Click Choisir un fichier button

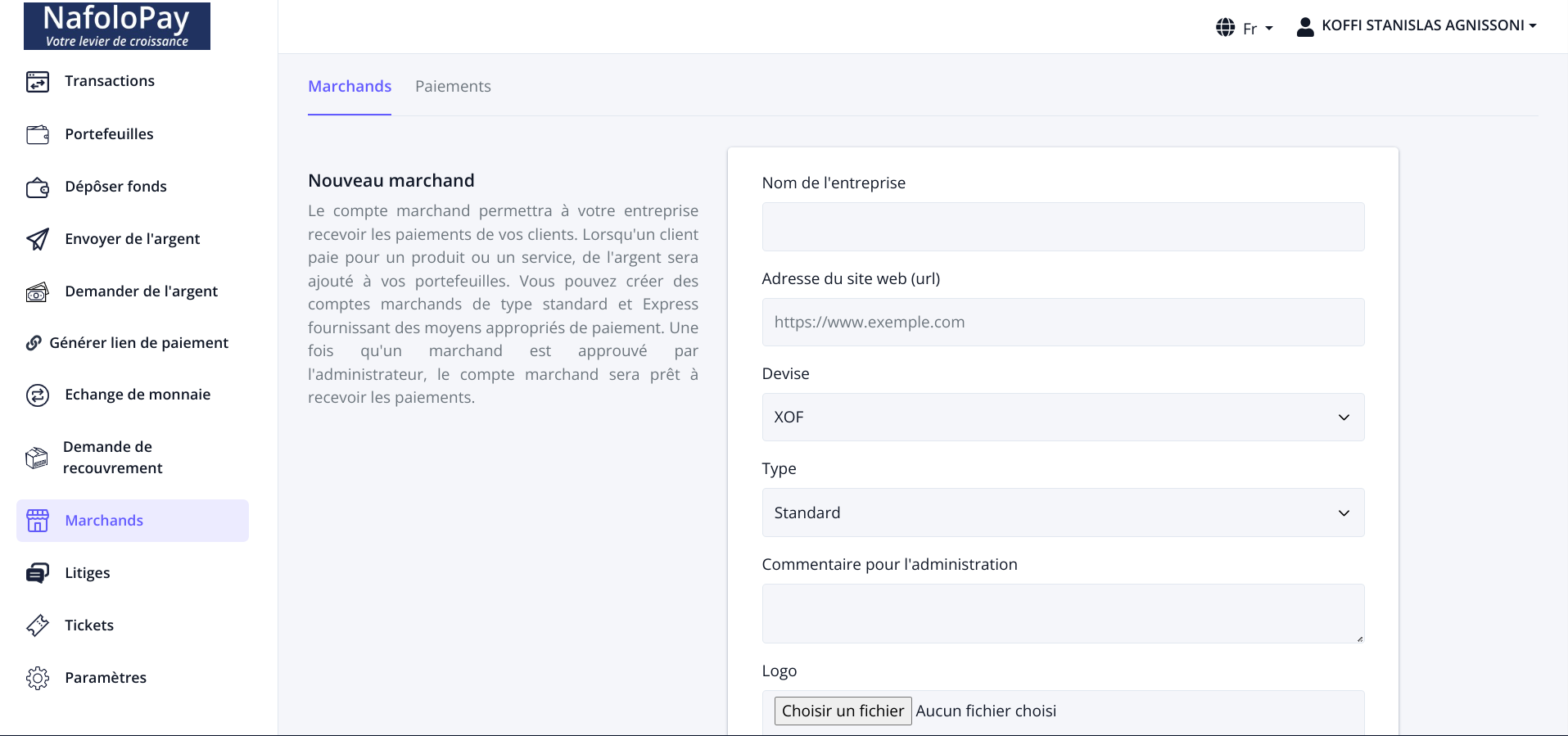[843, 711]
